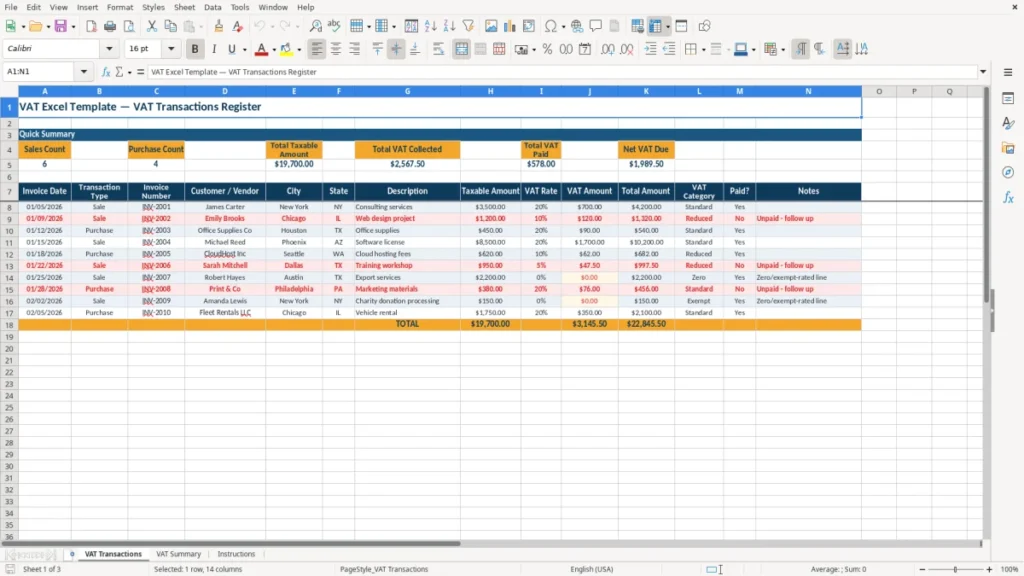
Task: Add a decimal place
Action: [x=607, y=49]
